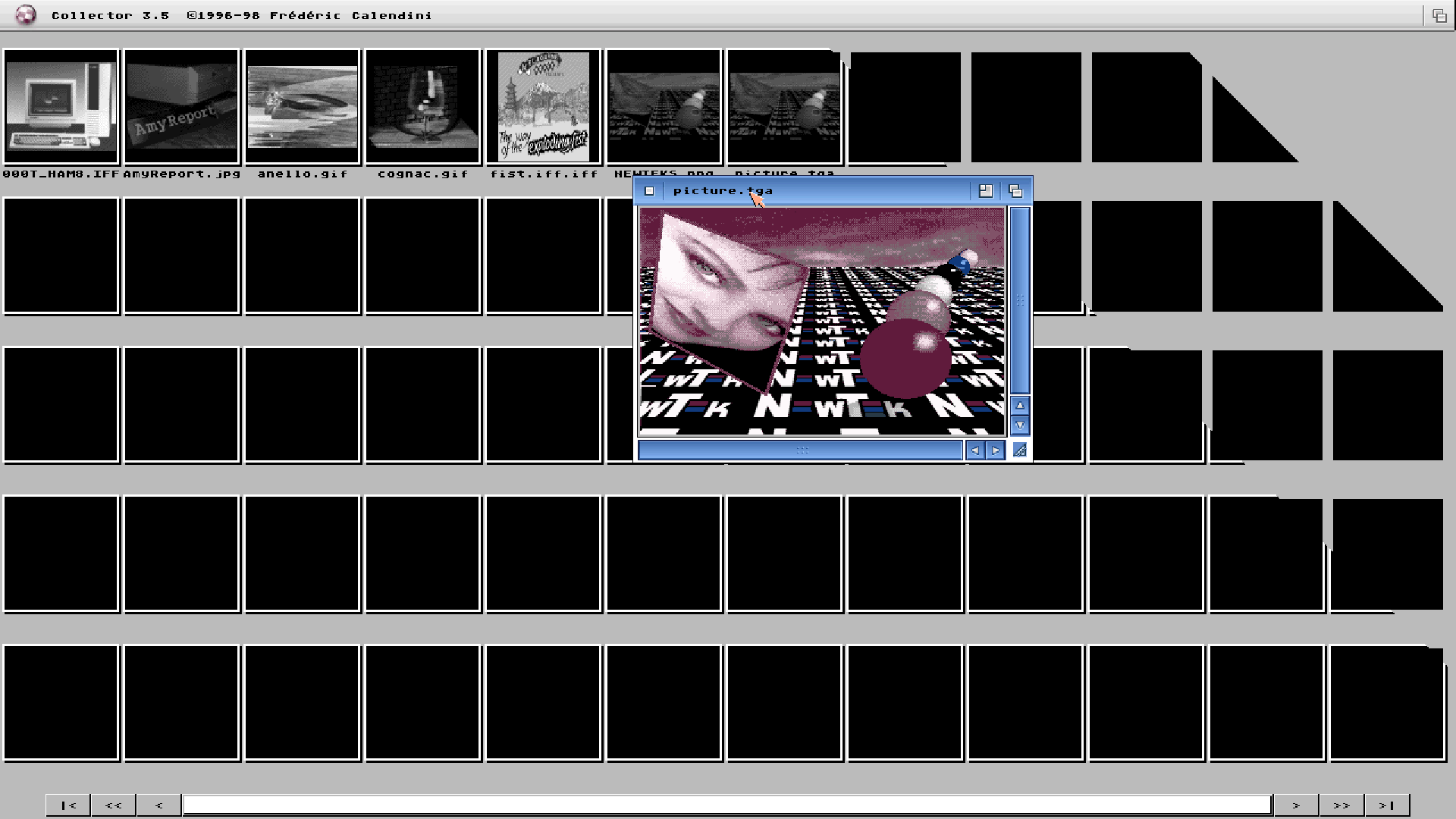This screenshot has height=819, width=1456.
Task: Open the anello.gif thumbnail
Action: point(301,106)
